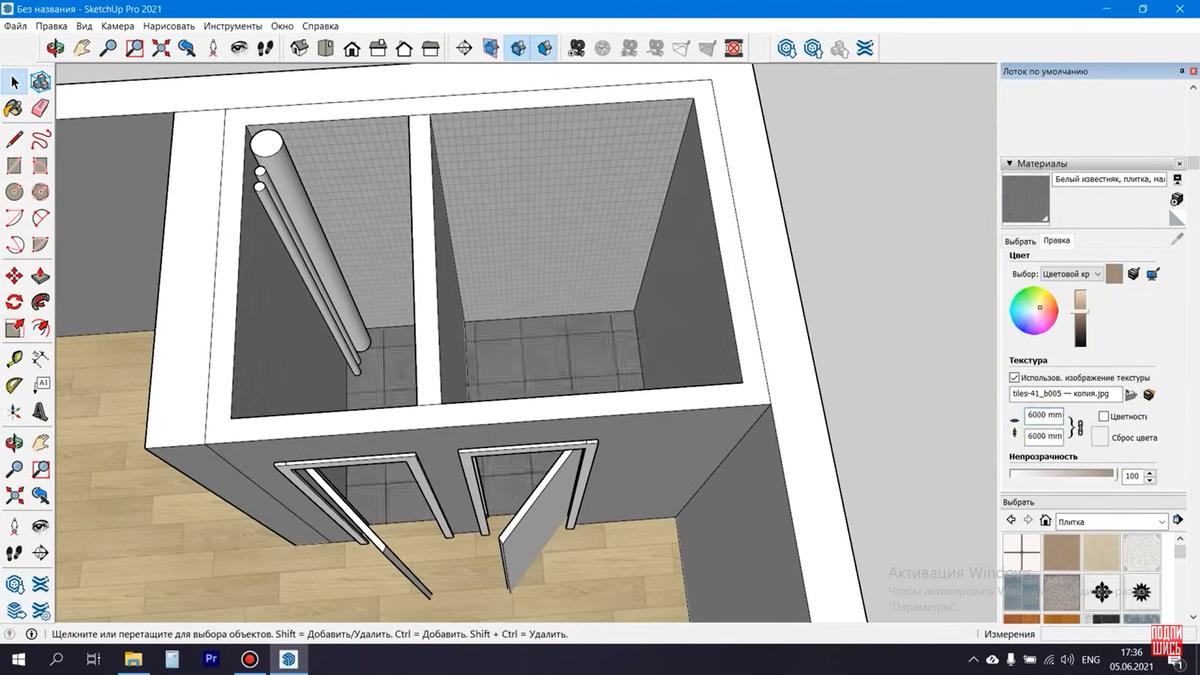
Task: Browse for texture image file icon
Action: point(1132,395)
